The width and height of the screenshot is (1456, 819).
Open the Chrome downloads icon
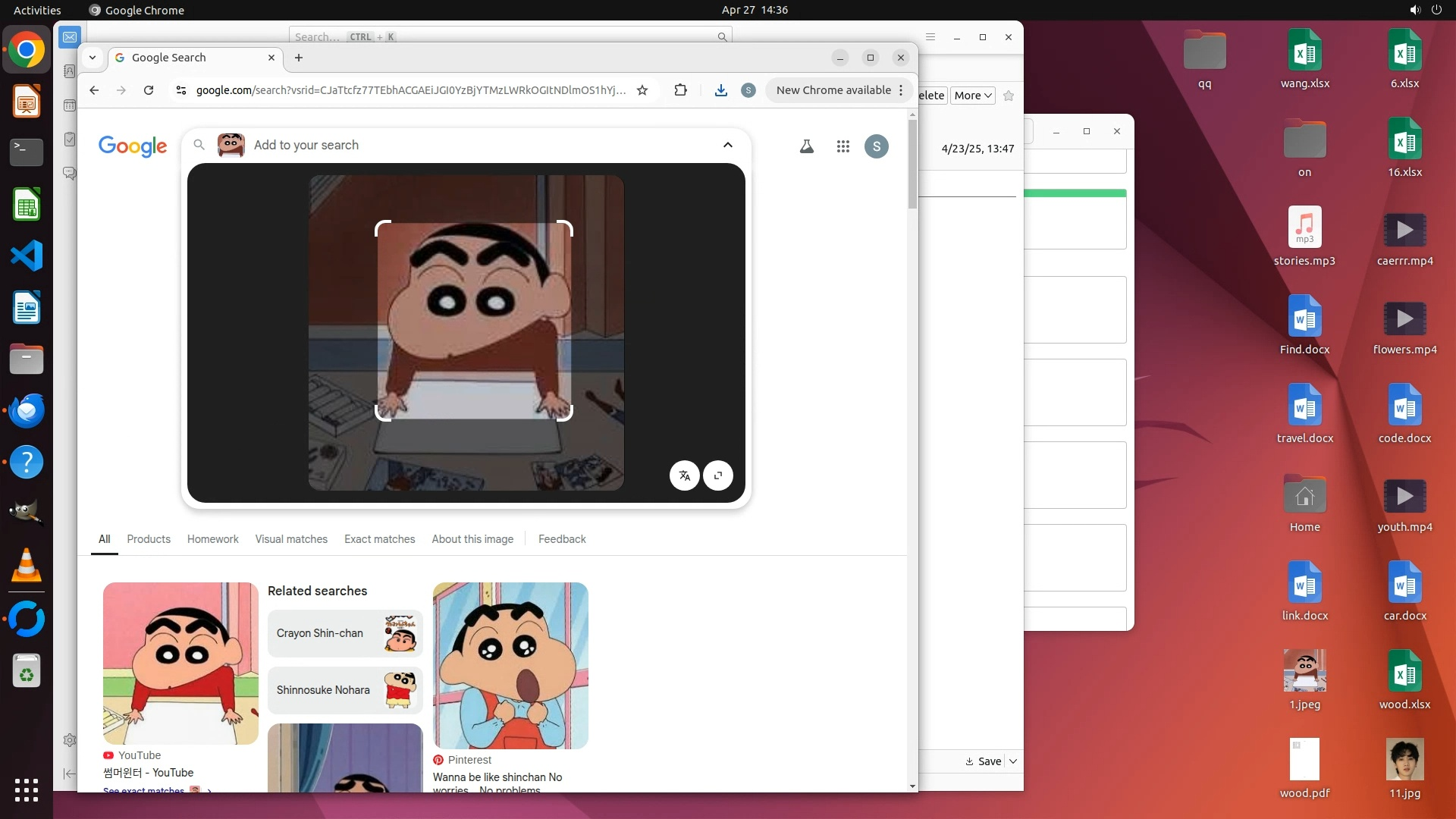(x=720, y=90)
